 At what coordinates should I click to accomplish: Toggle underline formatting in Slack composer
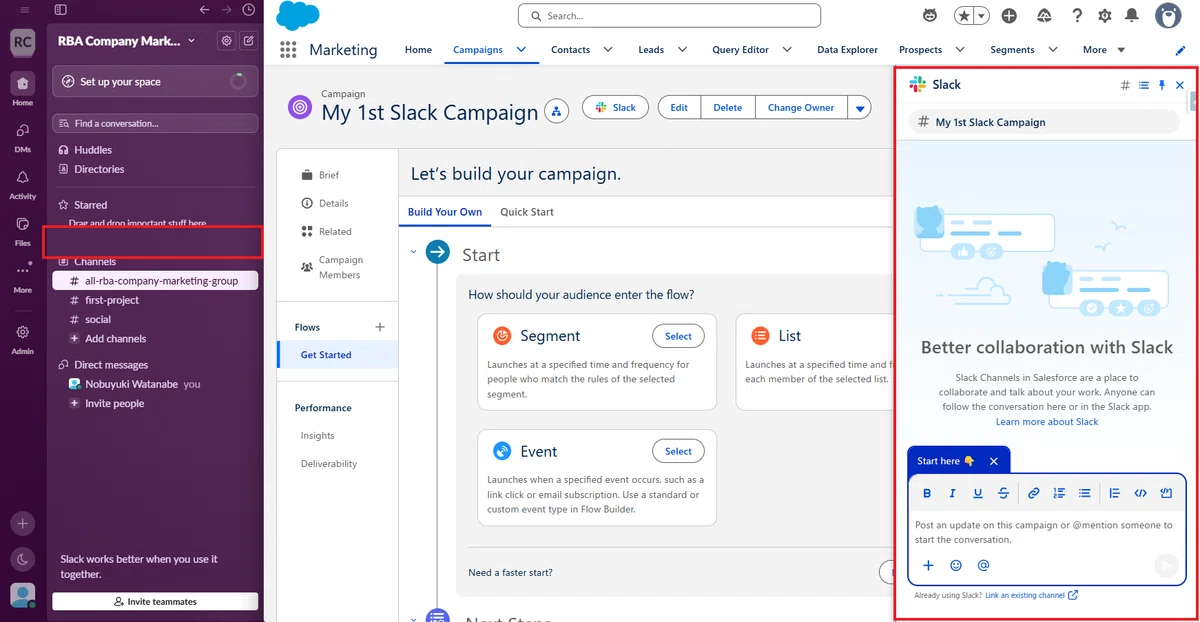tap(978, 493)
